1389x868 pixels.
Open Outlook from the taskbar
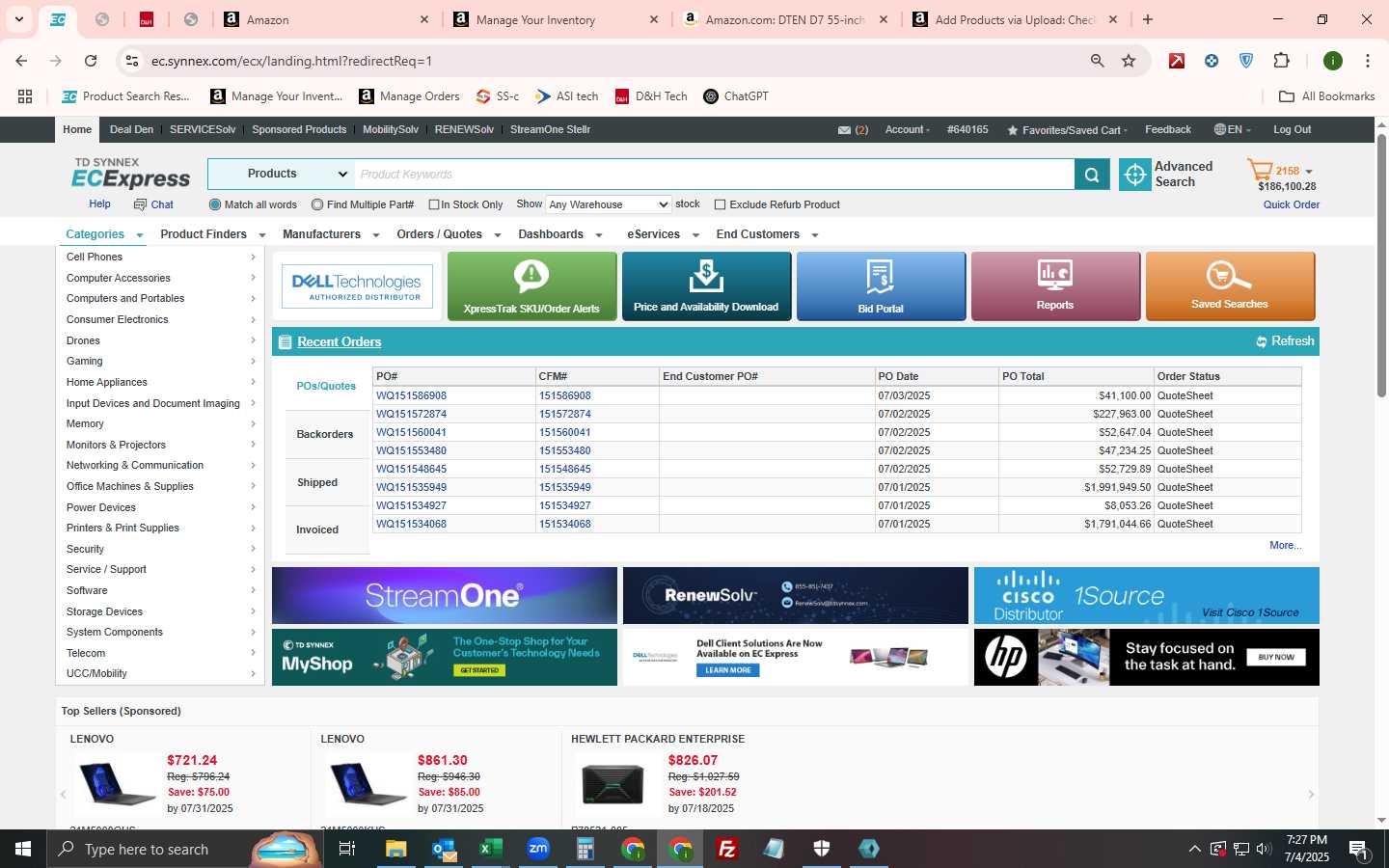click(444, 849)
